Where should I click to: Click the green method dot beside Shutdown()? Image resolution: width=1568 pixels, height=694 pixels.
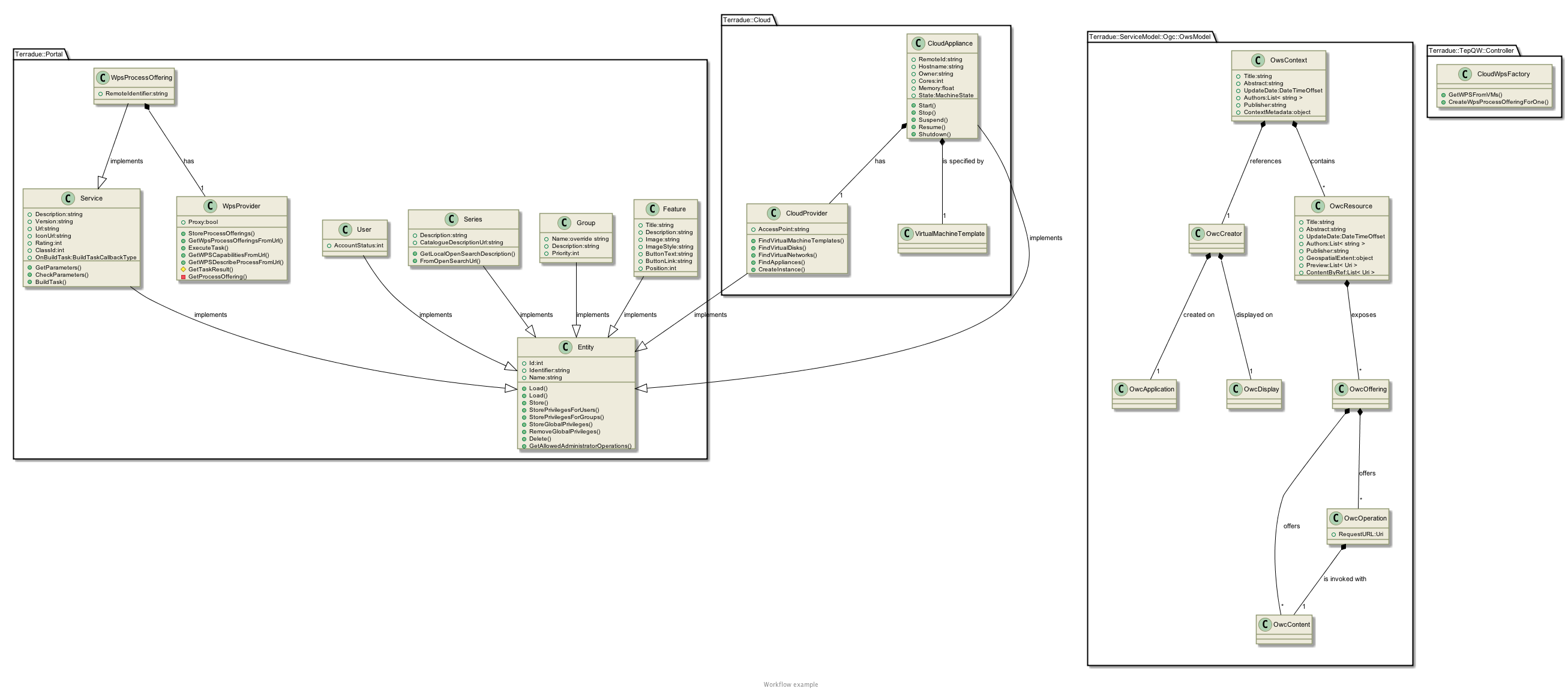click(x=914, y=134)
